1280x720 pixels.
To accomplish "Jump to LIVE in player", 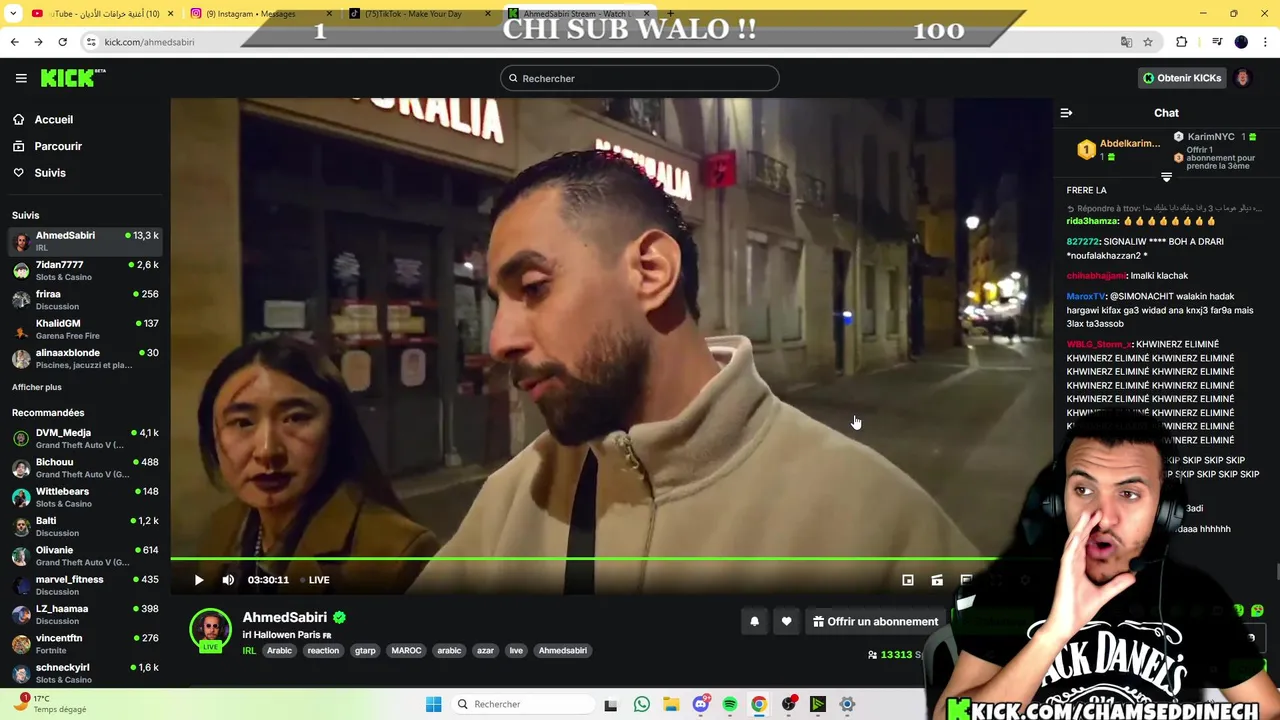I will click(x=313, y=580).
